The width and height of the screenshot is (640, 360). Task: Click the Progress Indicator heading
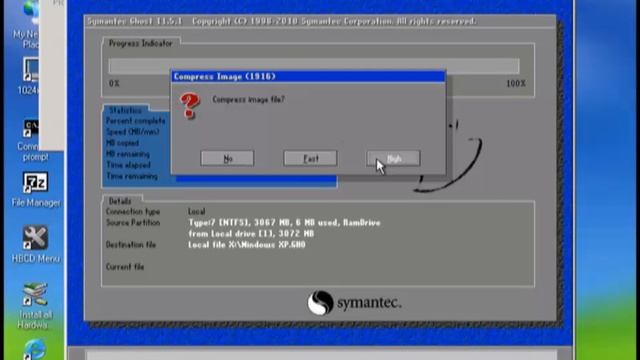coord(140,43)
